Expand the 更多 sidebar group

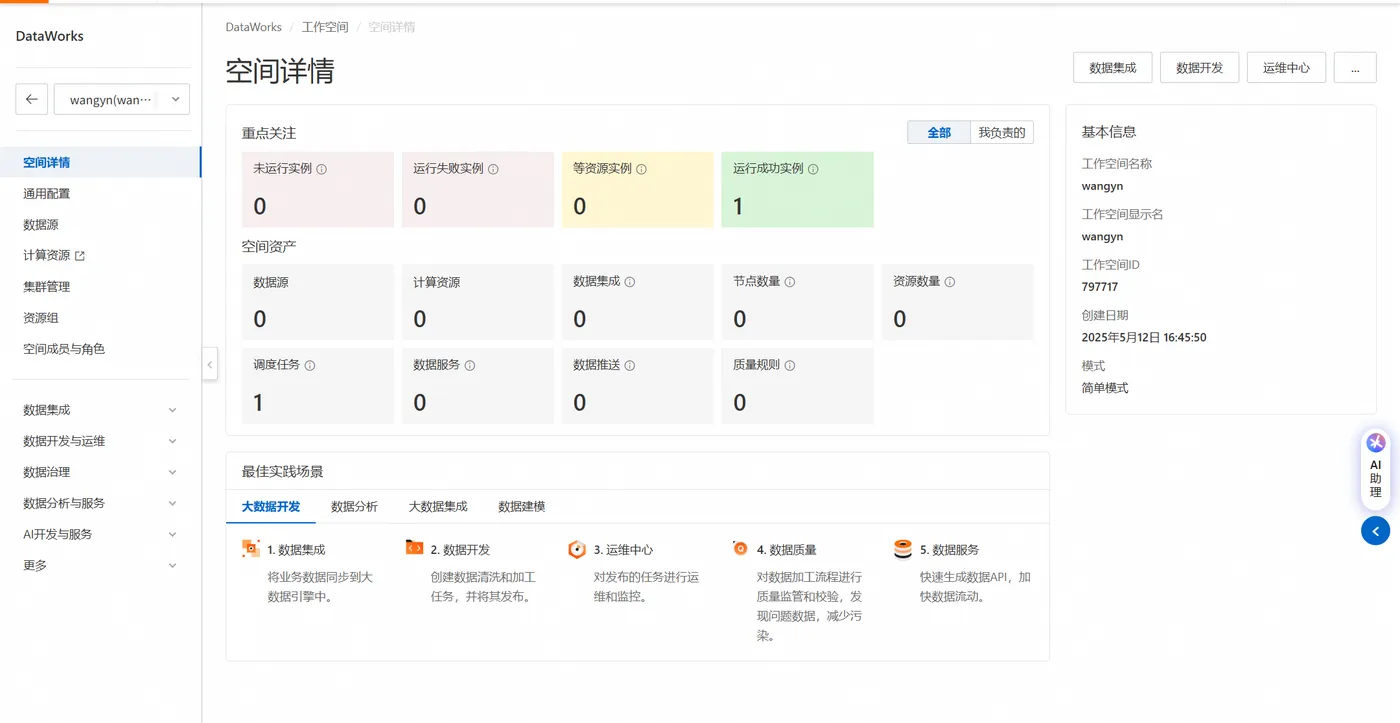pyautogui.click(x=100, y=565)
